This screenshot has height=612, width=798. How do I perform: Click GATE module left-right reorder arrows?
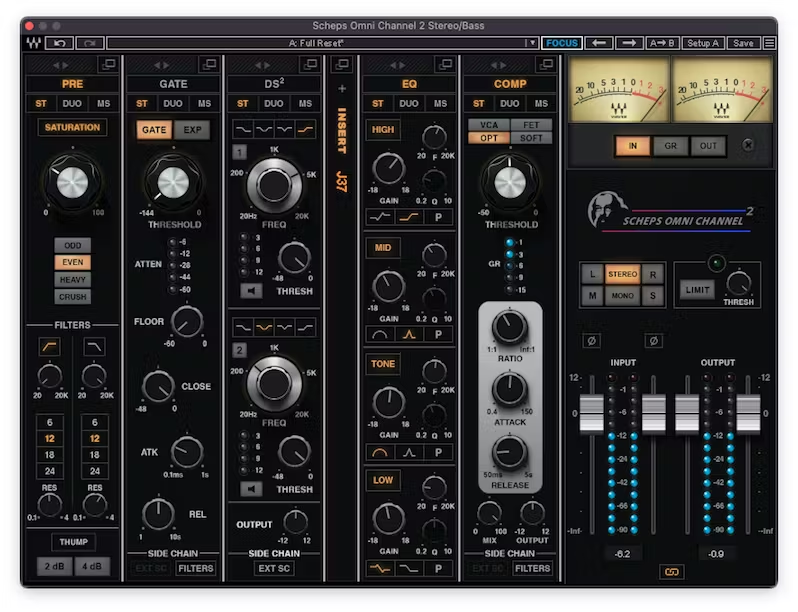pyautogui.click(x=162, y=65)
